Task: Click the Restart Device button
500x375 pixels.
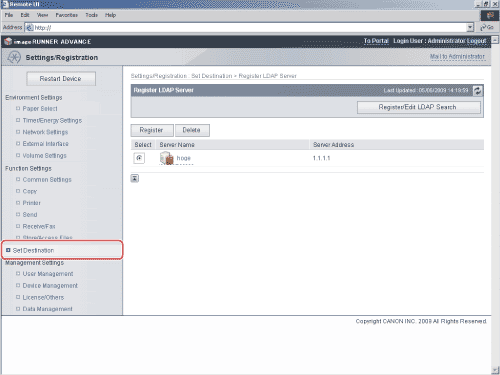Action: click(61, 79)
